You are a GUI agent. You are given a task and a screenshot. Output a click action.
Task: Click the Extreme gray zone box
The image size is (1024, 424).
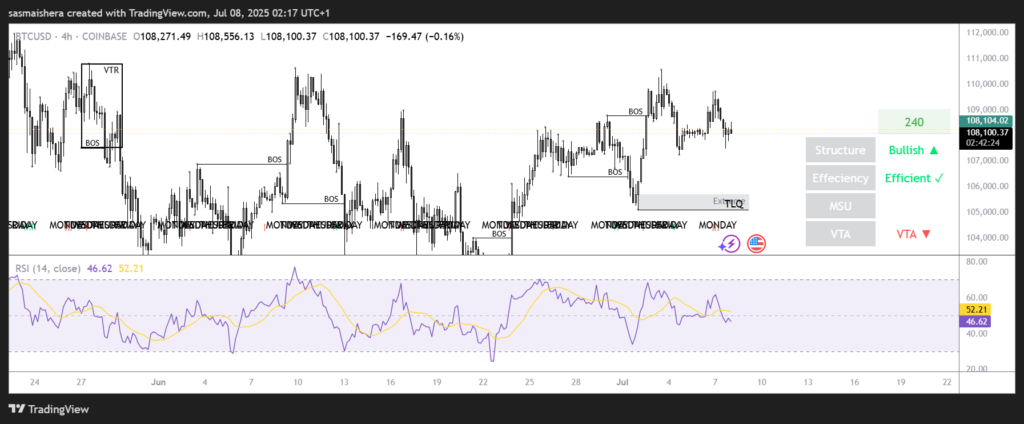pyautogui.click(x=694, y=202)
